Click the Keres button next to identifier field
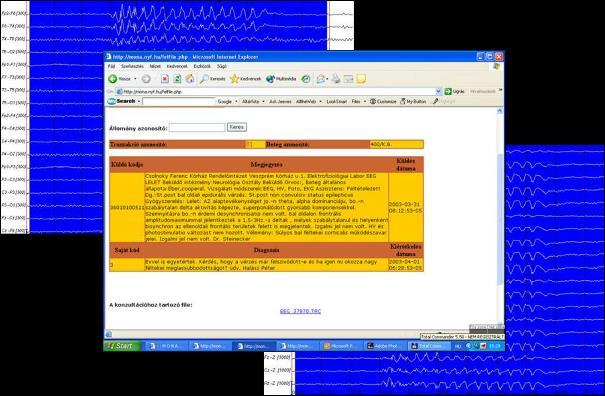The height and width of the screenshot is (396, 605). pos(237,127)
